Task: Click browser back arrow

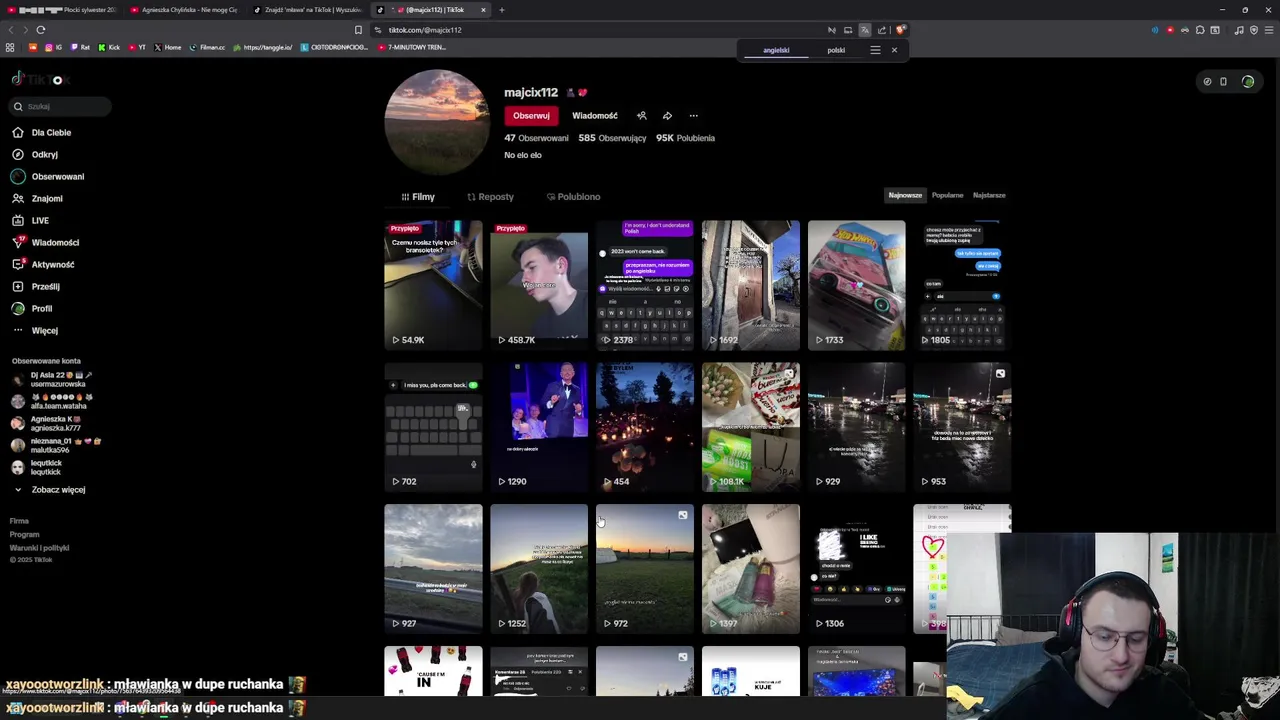Action: pos(10,30)
